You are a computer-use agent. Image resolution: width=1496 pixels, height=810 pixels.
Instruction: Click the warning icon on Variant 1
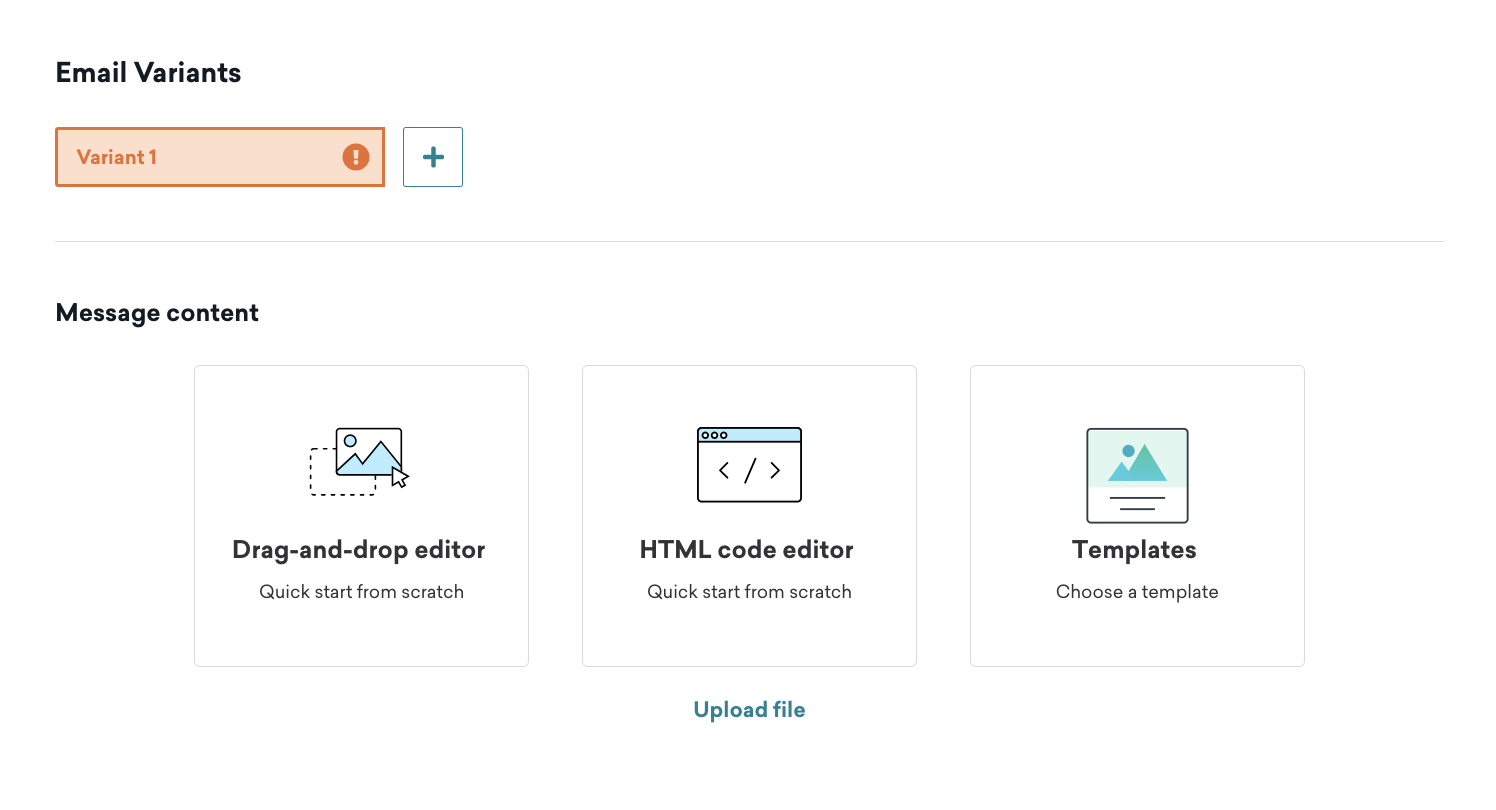pos(355,156)
